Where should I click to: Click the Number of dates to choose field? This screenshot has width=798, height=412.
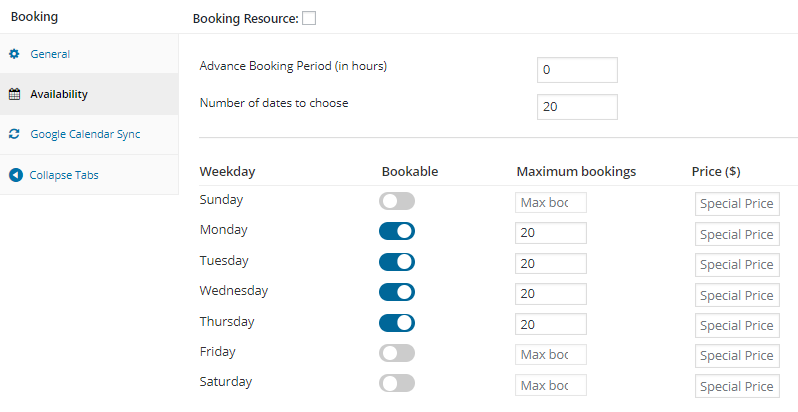tap(577, 107)
